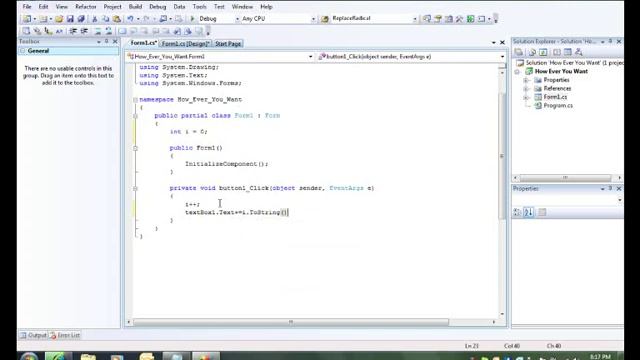The height and width of the screenshot is (360, 640).
Task: Toggle a bookmark on current line
Action: click(122, 31)
